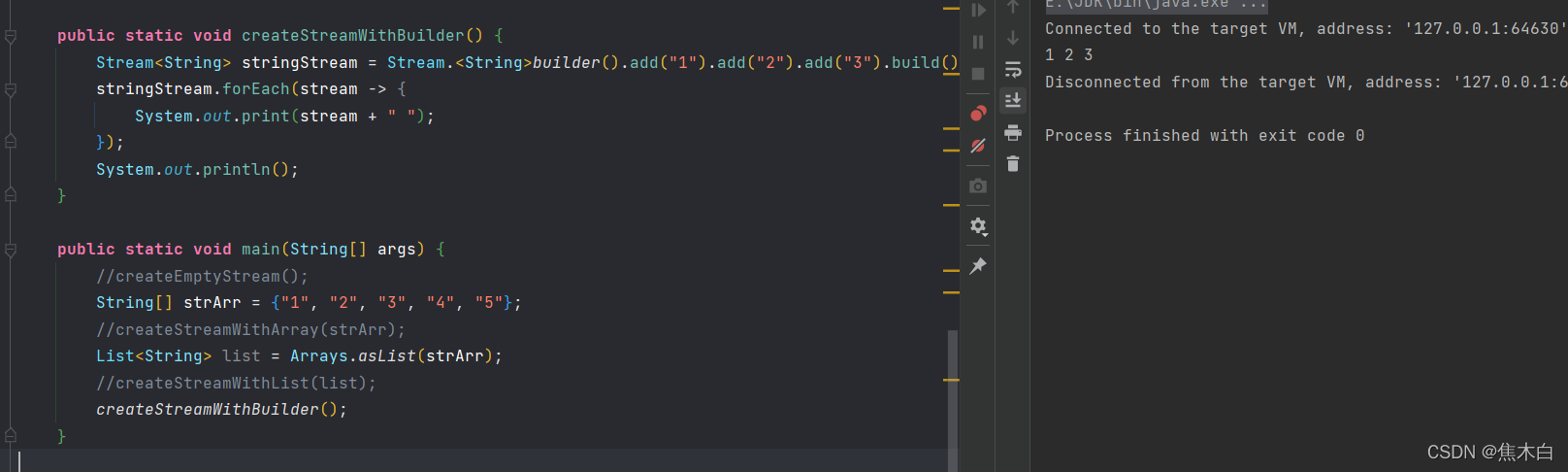The image size is (1568, 472).
Task: Click the Resume Program debug icon
Action: point(978,11)
